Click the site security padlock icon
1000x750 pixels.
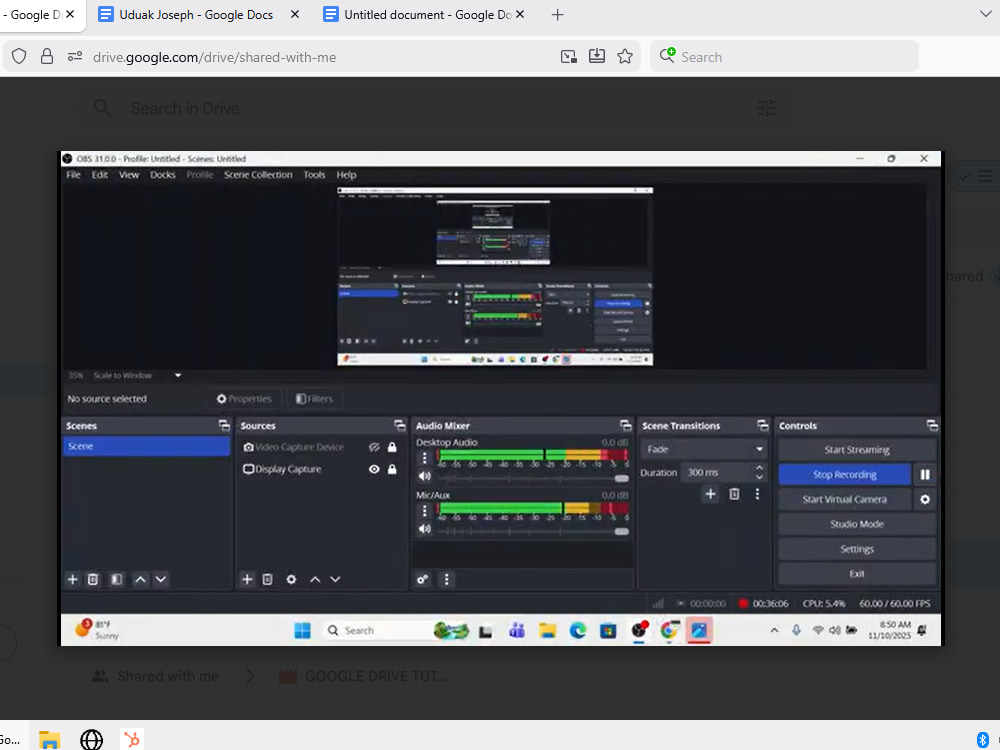click(47, 57)
